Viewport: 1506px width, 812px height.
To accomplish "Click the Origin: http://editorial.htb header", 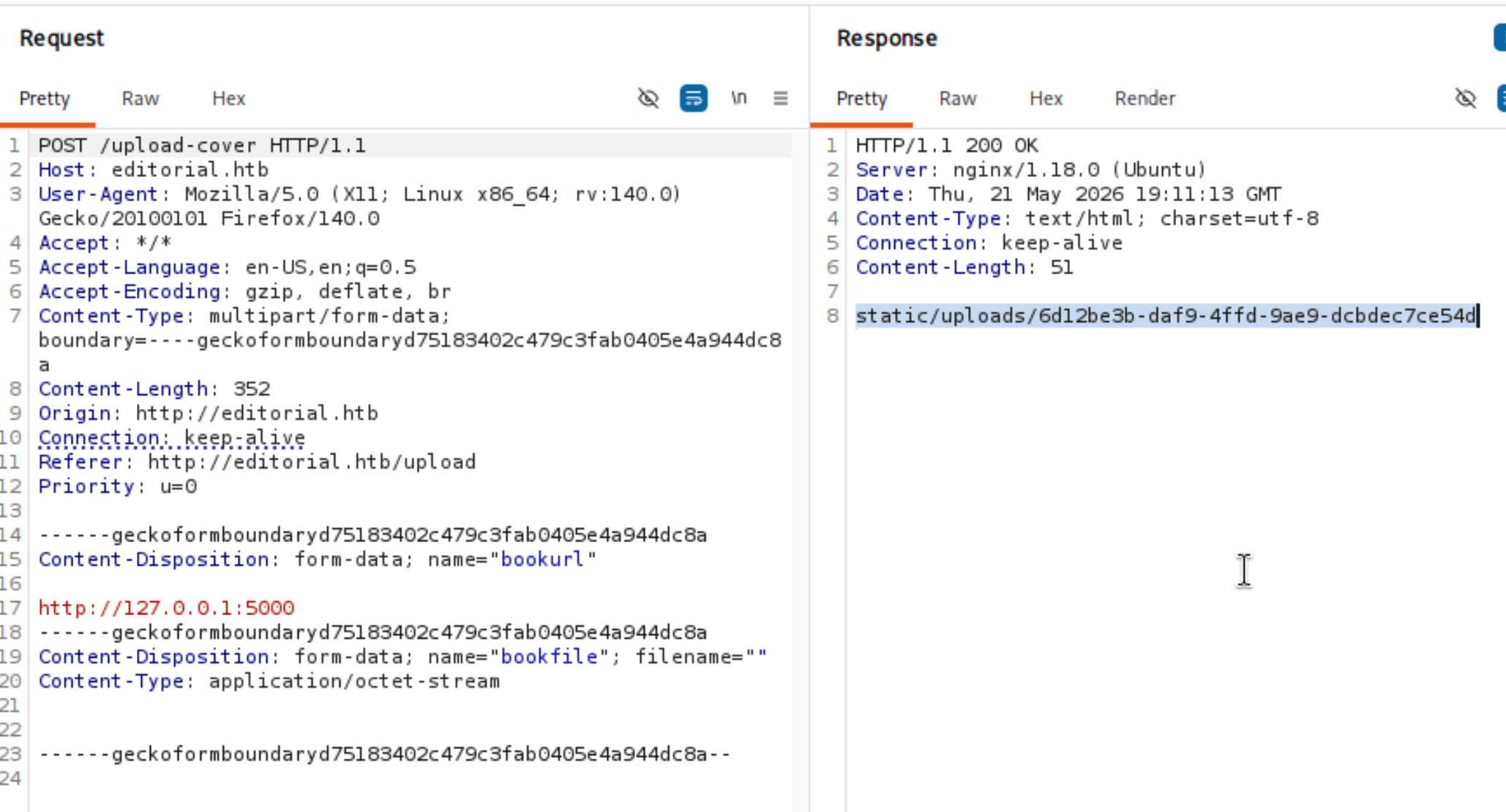I will (209, 413).
